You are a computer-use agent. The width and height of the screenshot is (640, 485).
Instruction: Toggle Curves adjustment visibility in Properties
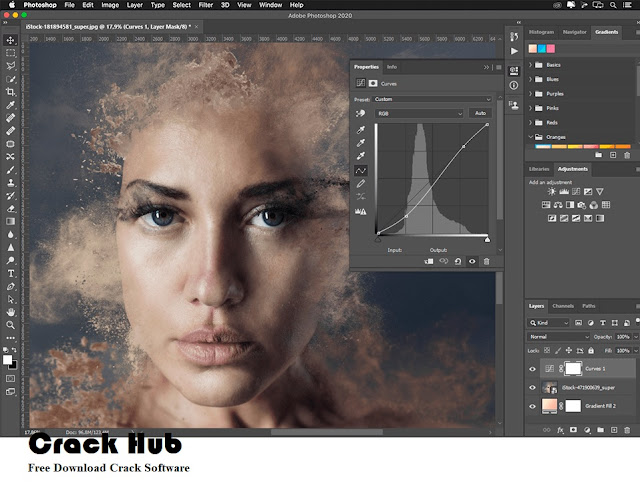[x=472, y=261]
